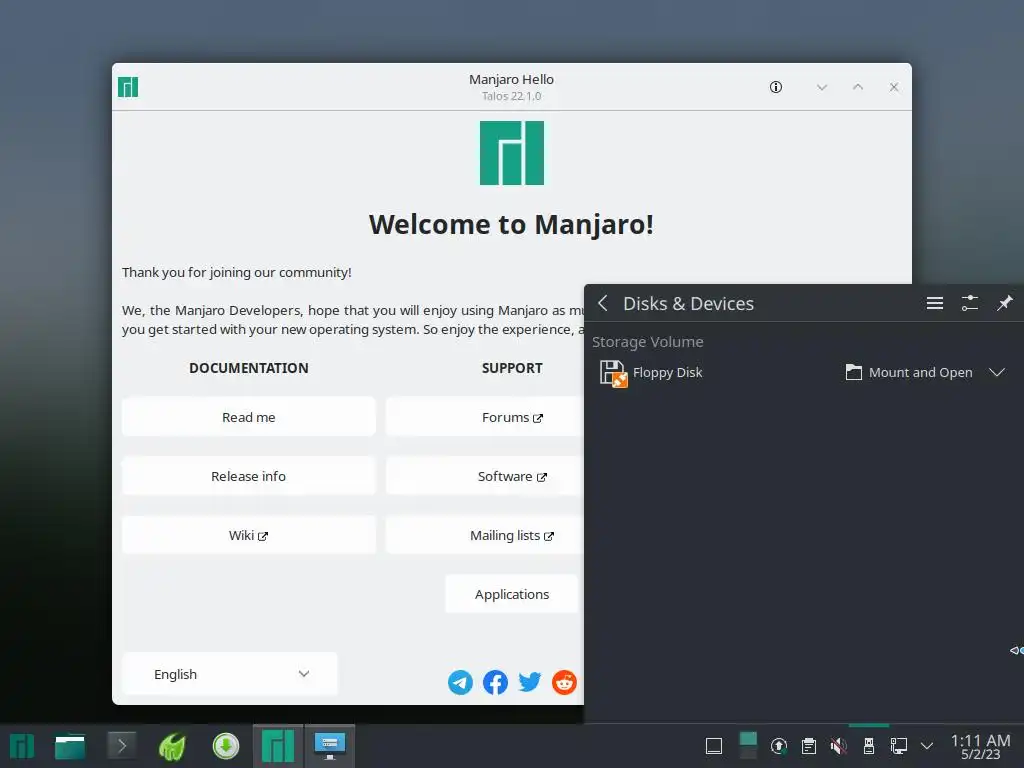Open the Disks & Devices hamburger menu
This screenshot has width=1024, height=768.
pos(935,303)
